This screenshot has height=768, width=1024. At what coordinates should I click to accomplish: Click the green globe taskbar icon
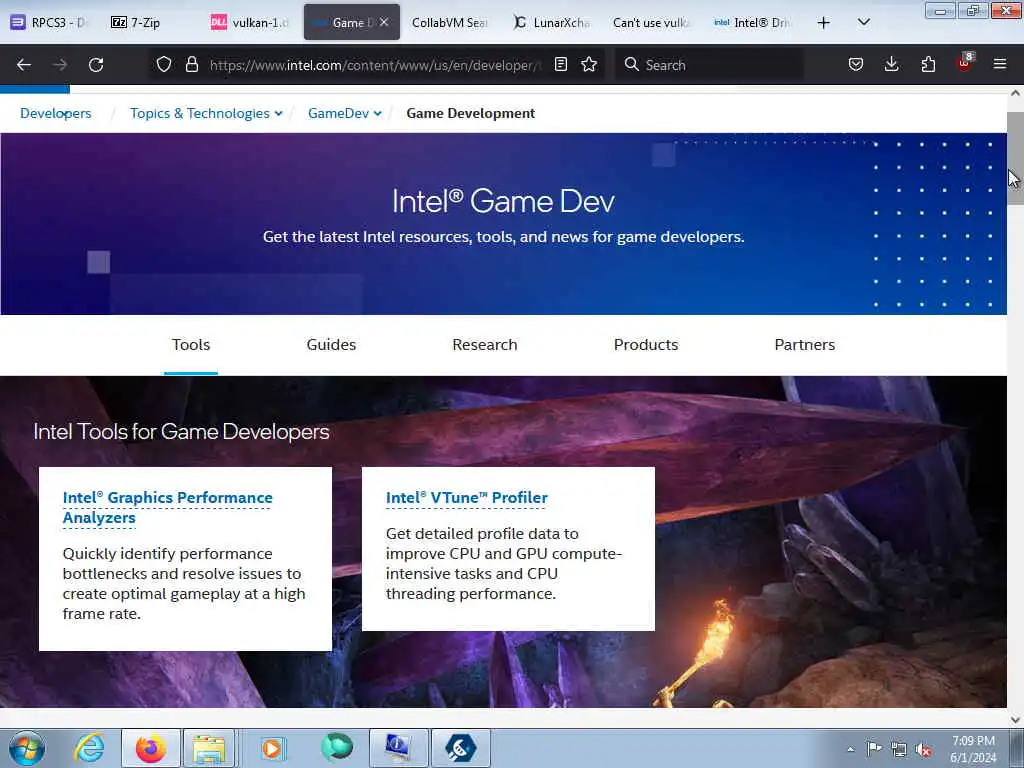[x=337, y=748]
